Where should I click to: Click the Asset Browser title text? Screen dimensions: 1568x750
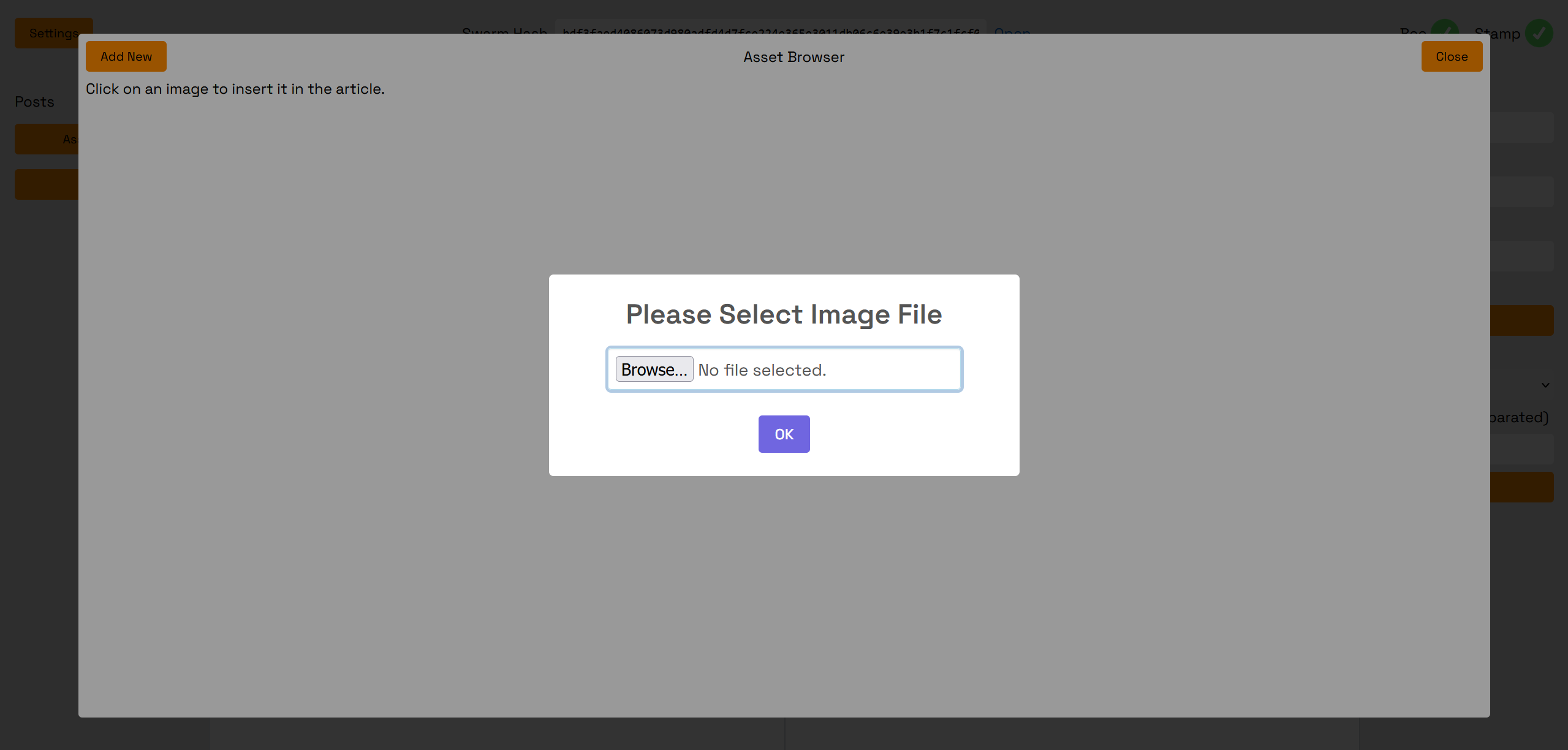tap(793, 57)
